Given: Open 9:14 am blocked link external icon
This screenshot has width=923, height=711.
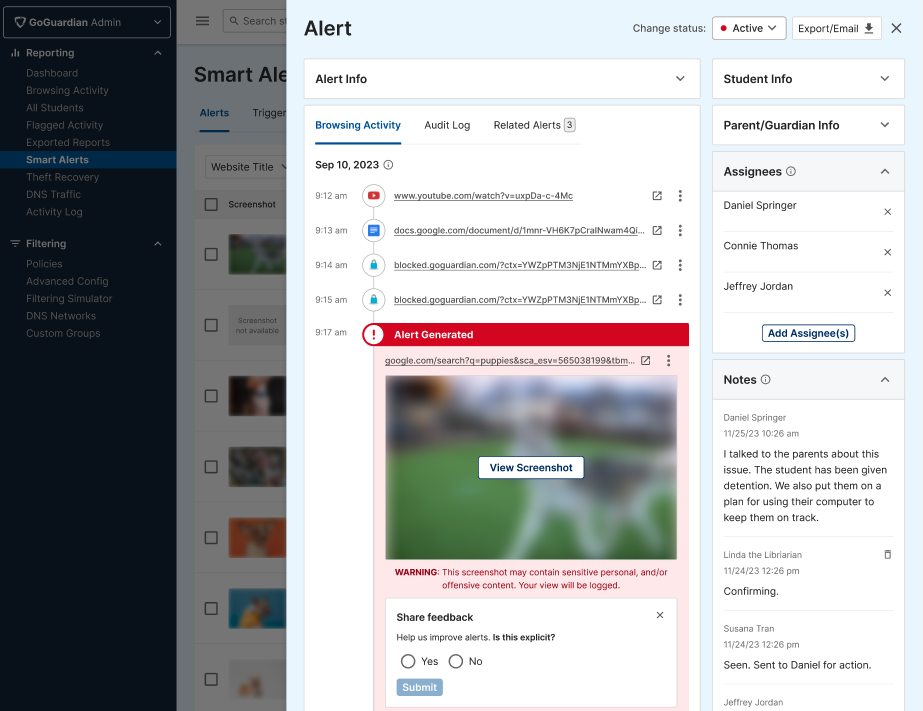Looking at the screenshot, I should click(x=657, y=265).
